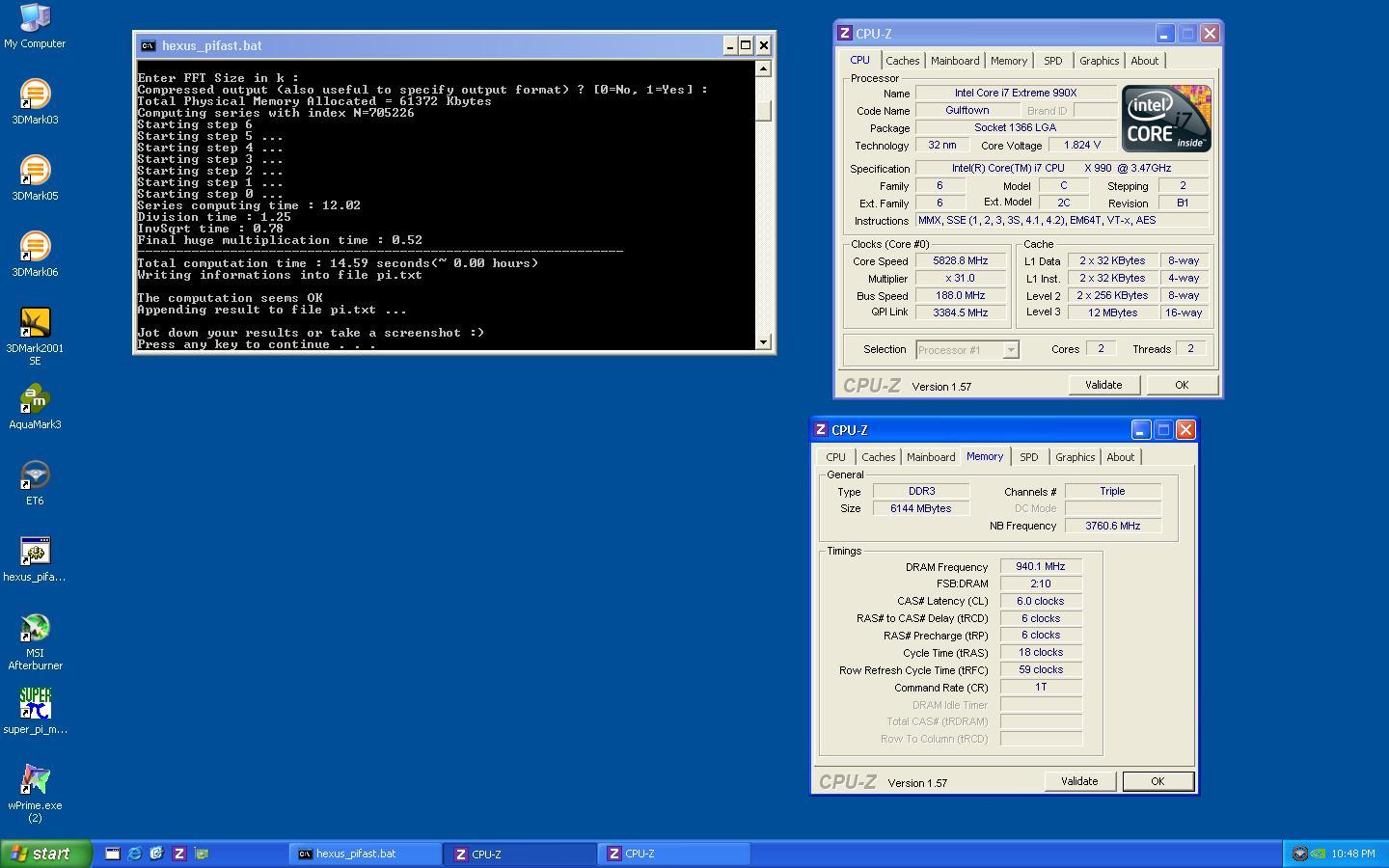
Task: Switch to Graphics tab in upper CPU-Z window
Action: click(x=1100, y=61)
